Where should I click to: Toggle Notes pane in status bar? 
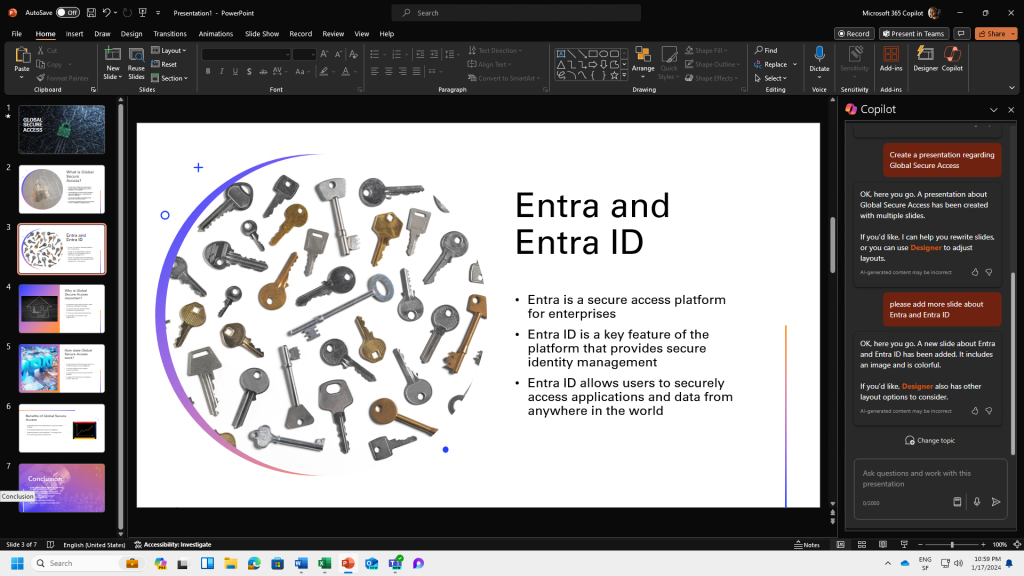pyautogui.click(x=807, y=544)
